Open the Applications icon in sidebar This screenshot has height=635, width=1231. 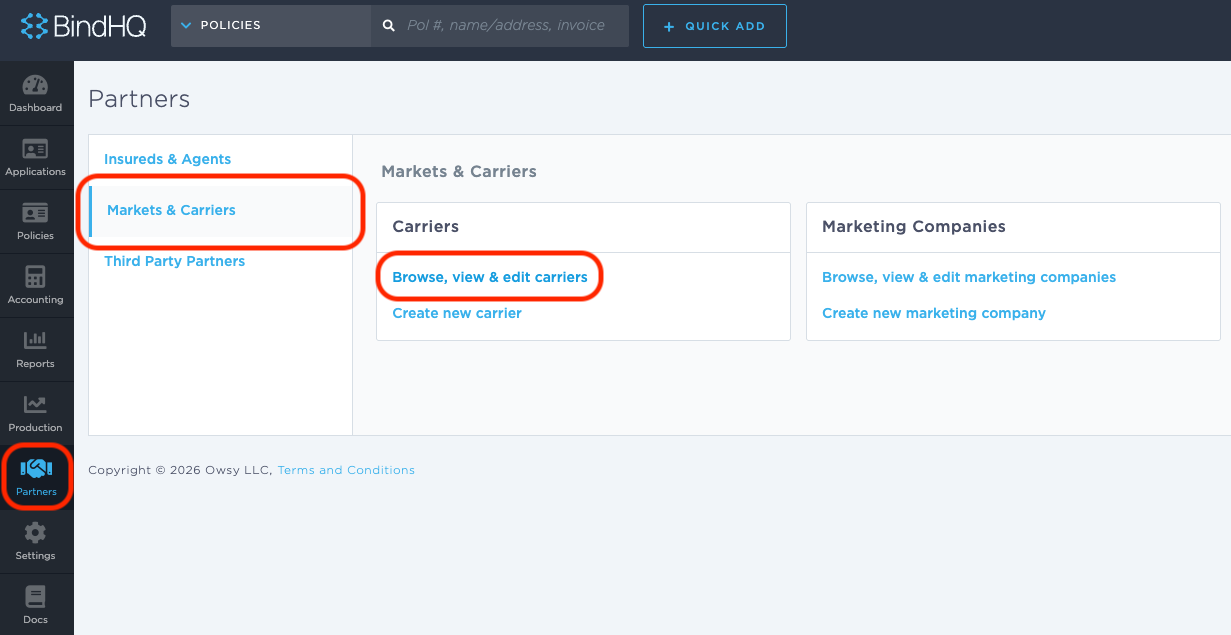click(x=35, y=150)
